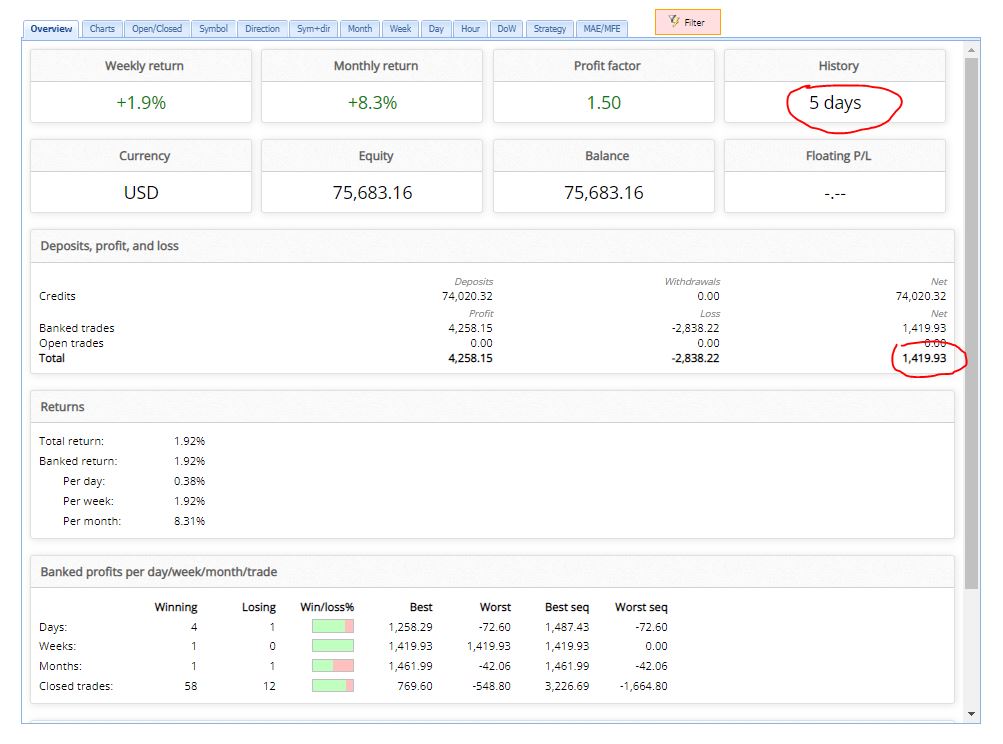
Task: Click the Total return 1.92% value
Action: 189,441
